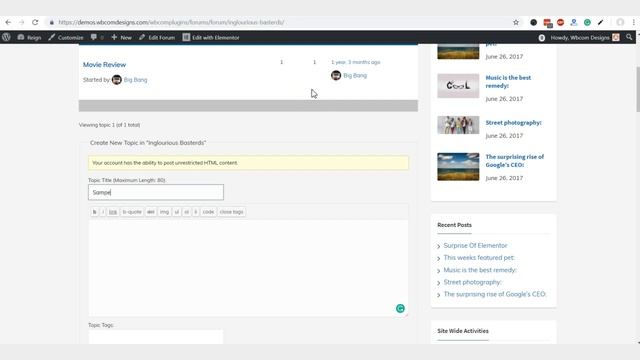Open Customize in the admin bar
Screen dimensions: 640x360
click(66, 37)
